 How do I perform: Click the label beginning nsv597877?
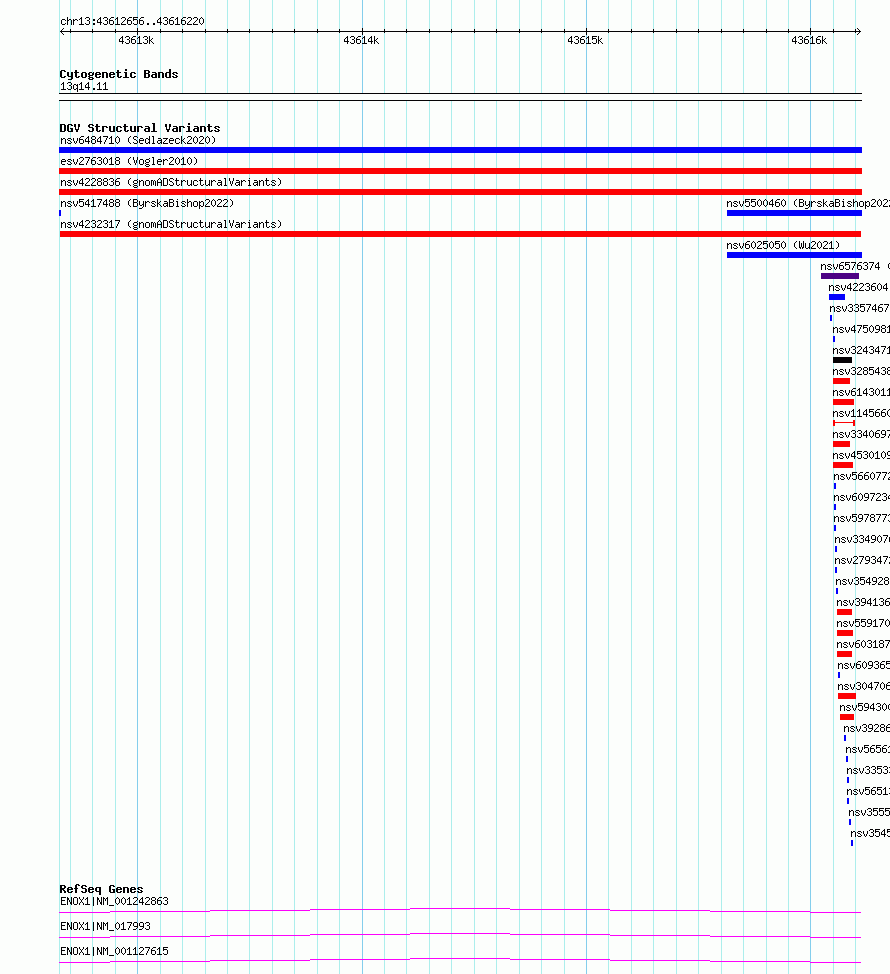pyautogui.click(x=862, y=519)
